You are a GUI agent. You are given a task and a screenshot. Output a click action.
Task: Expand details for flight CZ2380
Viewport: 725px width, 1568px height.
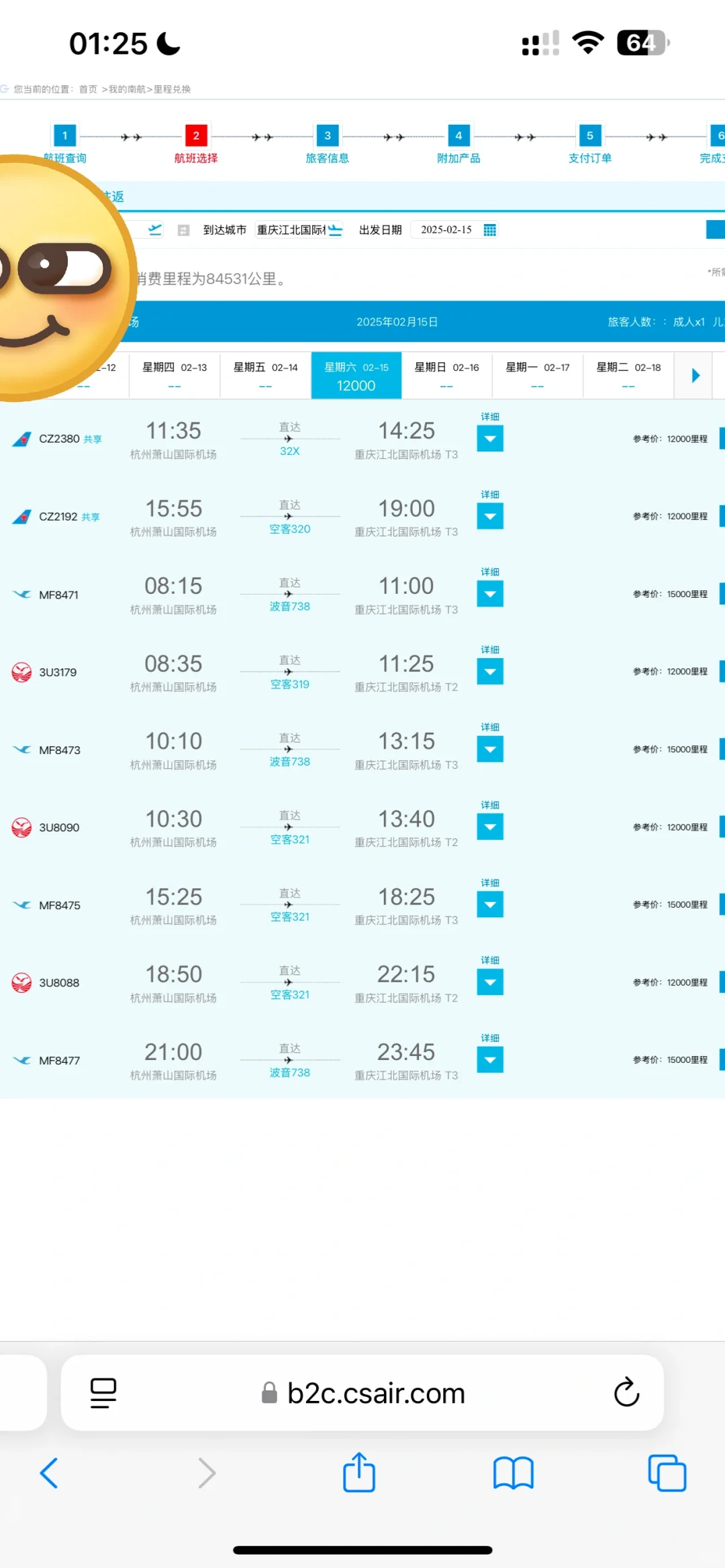[490, 439]
